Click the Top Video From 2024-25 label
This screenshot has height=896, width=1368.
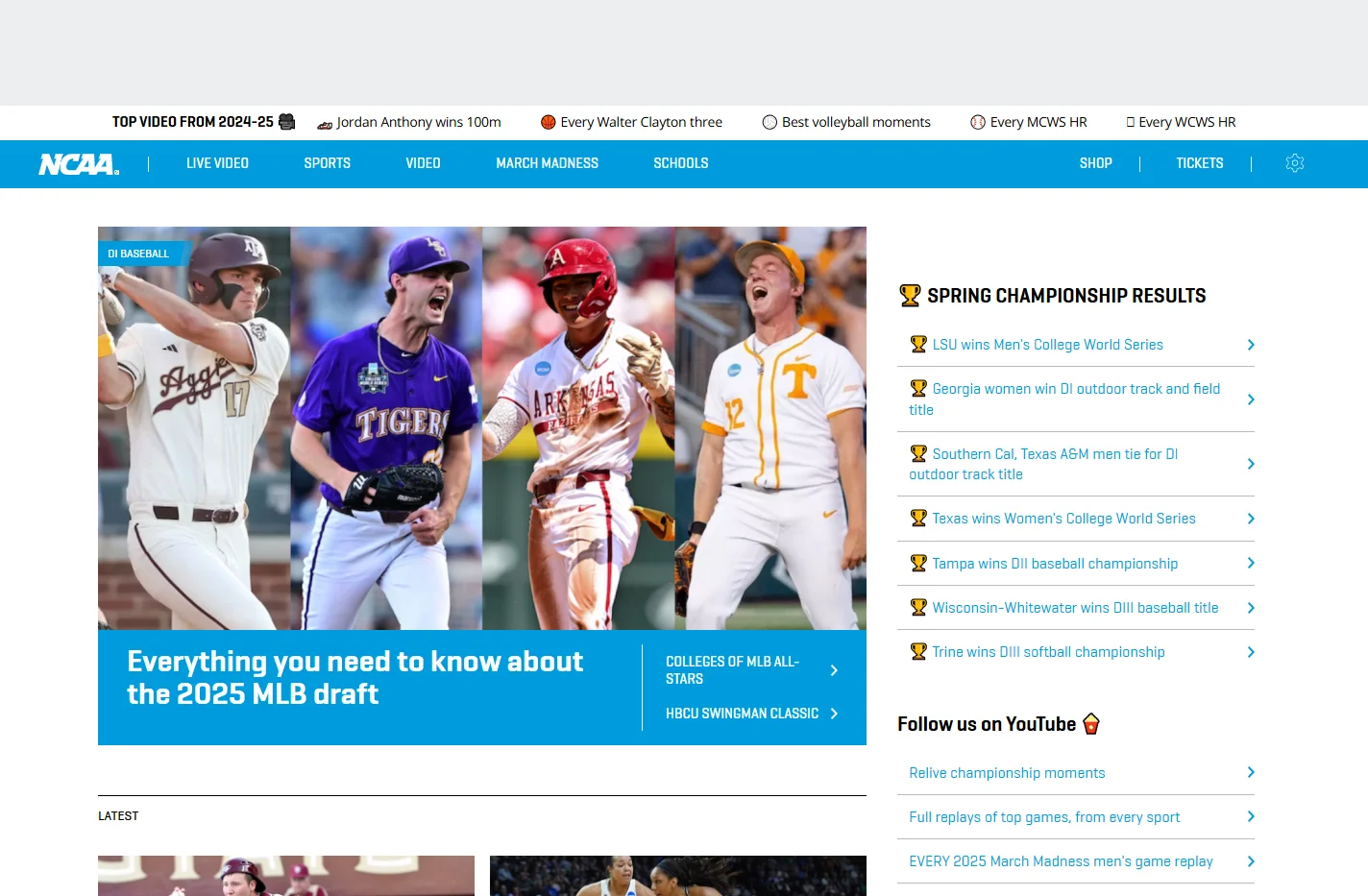pyautogui.click(x=192, y=122)
